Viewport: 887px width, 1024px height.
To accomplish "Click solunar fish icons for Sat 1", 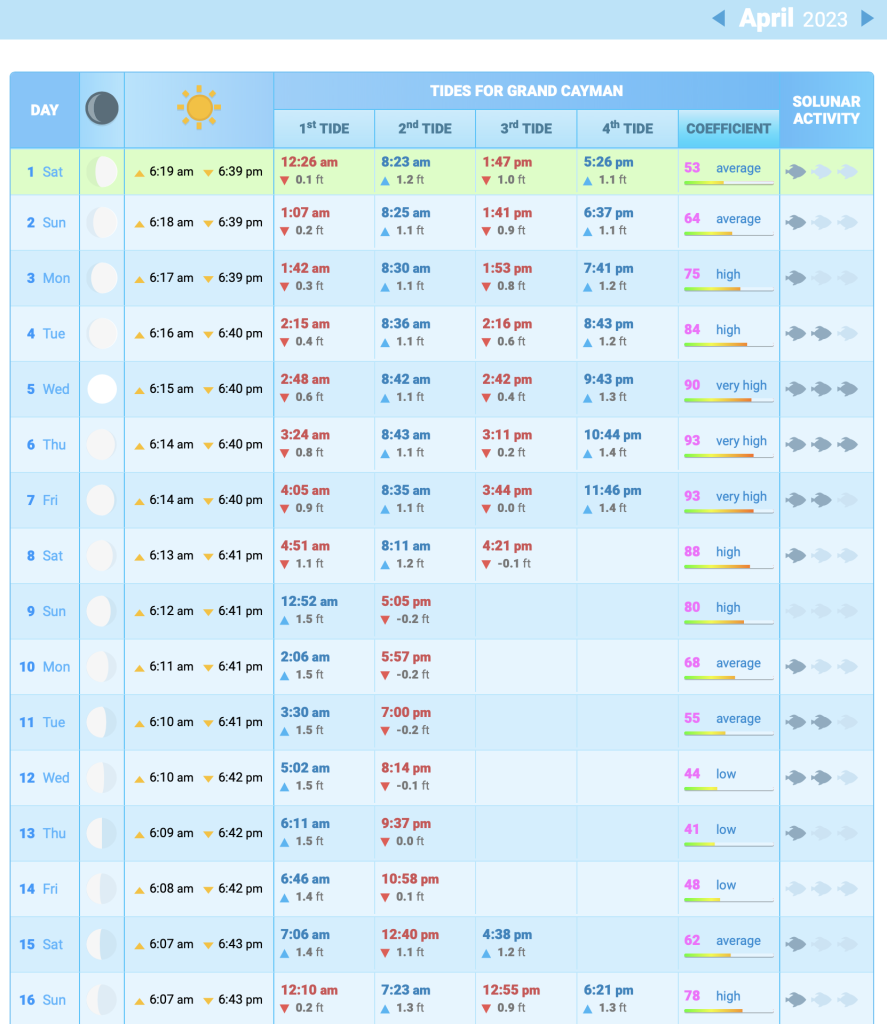I will [x=820, y=172].
